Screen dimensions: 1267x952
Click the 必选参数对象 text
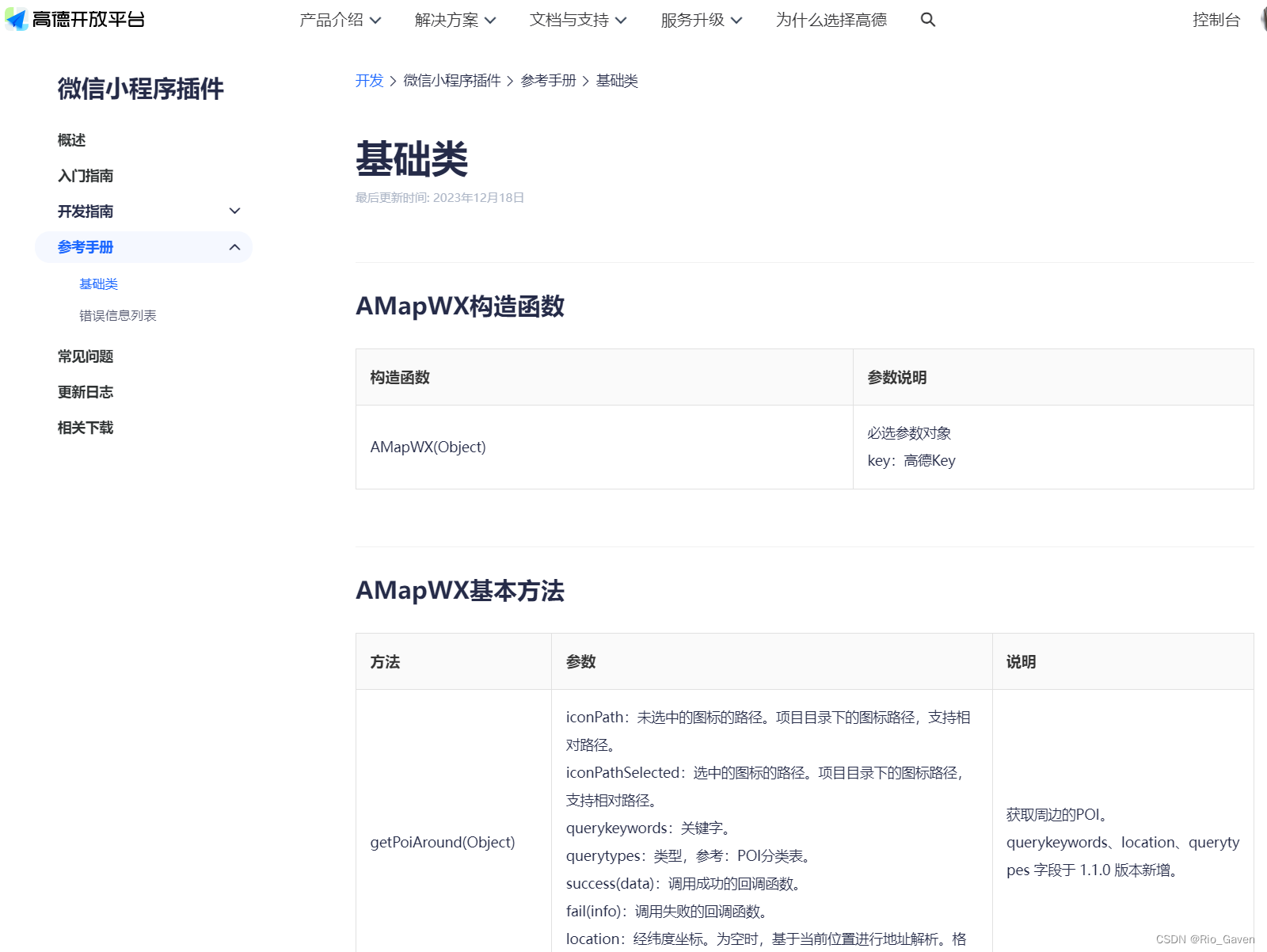click(x=909, y=433)
